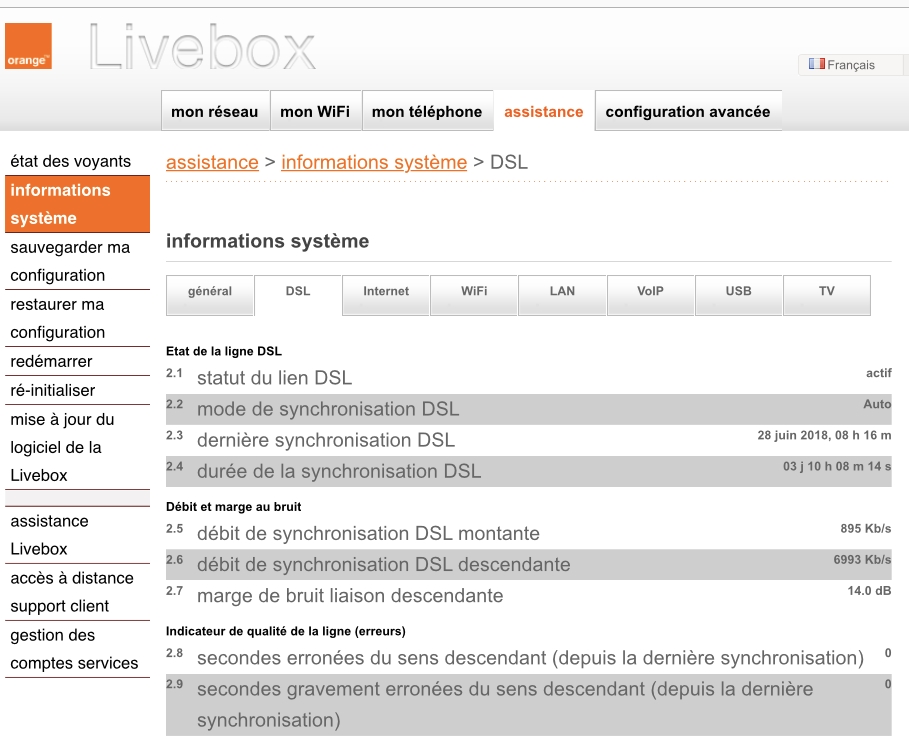Screen dimensions: 909x752
Task: Open état des voyants in the sidebar
Action: coord(70,161)
